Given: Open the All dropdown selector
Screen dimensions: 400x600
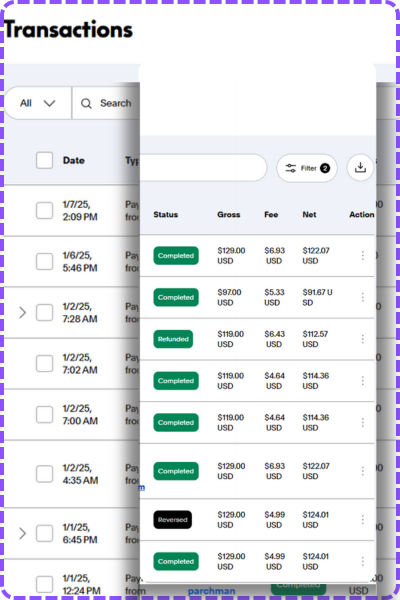Looking at the screenshot, I should point(38,103).
